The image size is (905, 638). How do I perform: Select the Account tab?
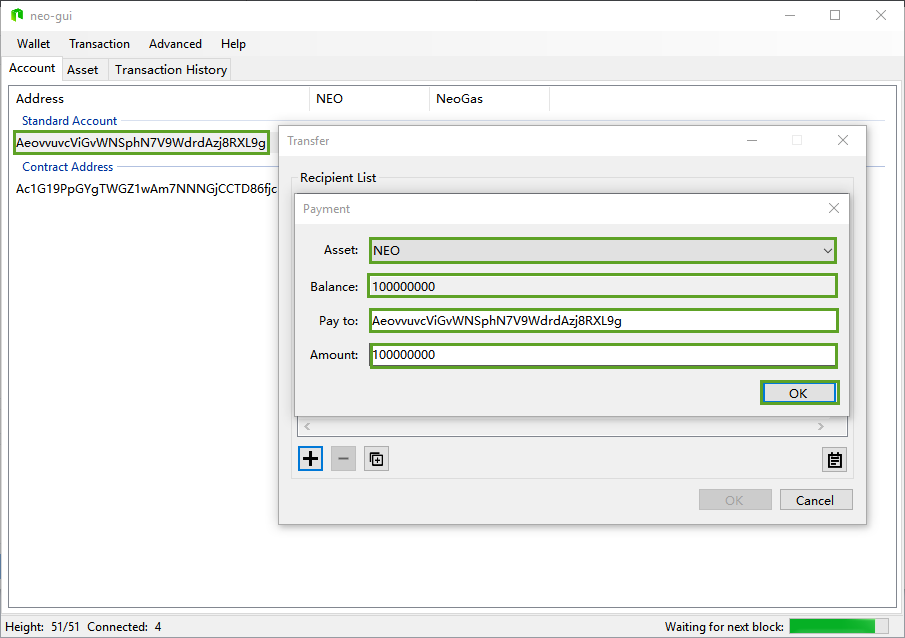[32, 68]
